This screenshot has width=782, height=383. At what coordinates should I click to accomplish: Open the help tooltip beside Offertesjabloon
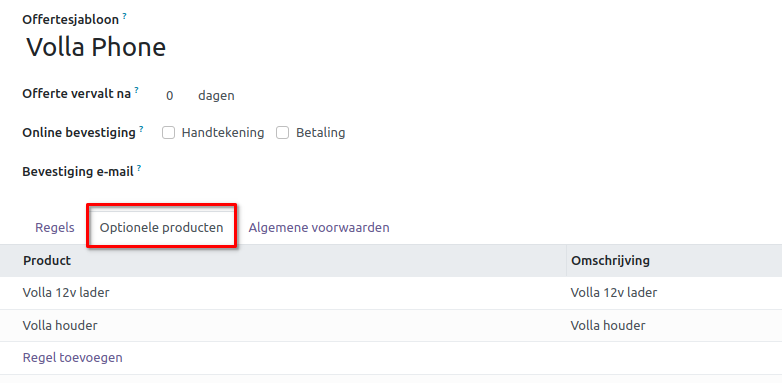pyautogui.click(x=124, y=16)
